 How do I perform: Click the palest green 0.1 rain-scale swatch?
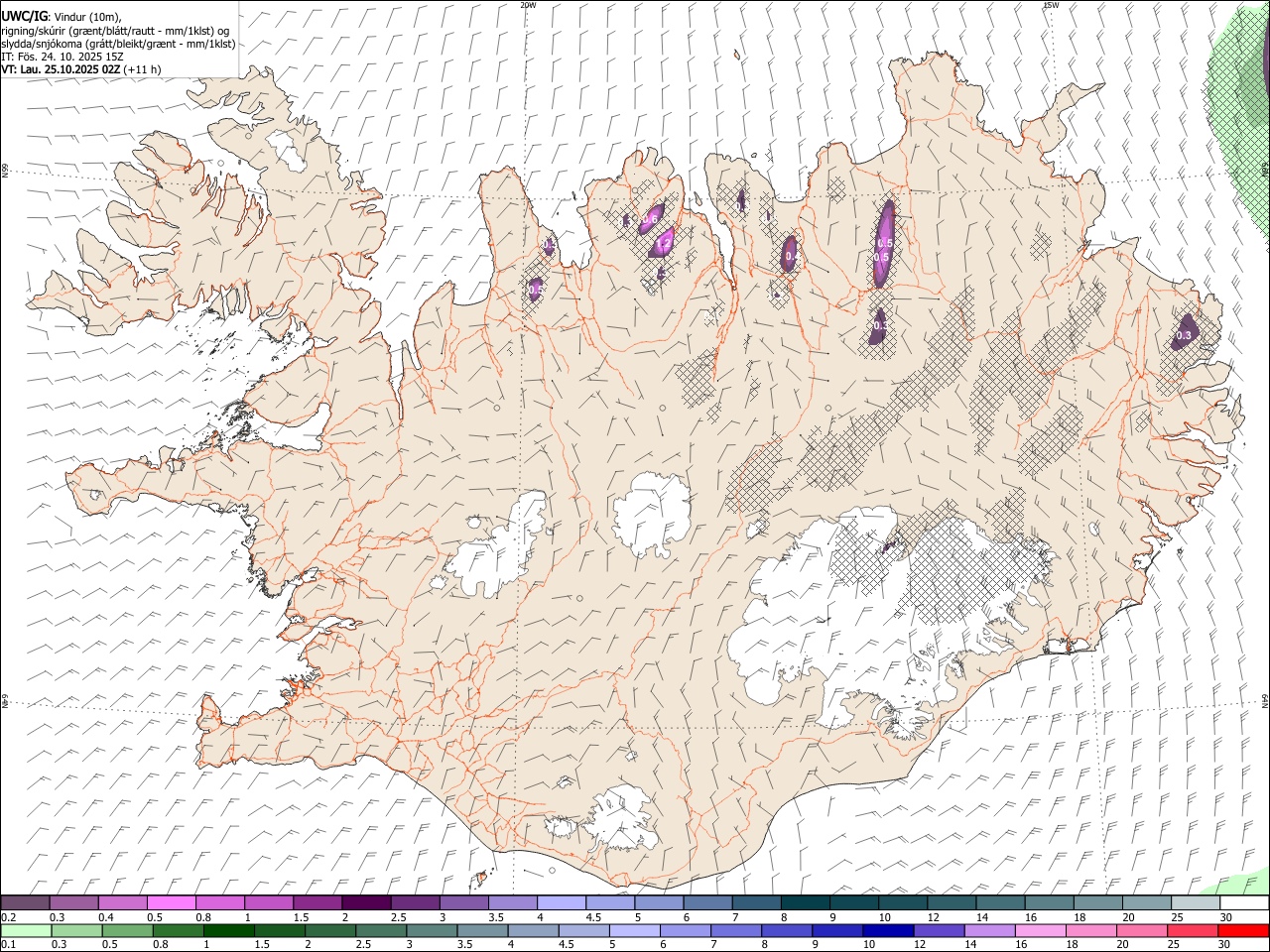pyautogui.click(x=26, y=931)
